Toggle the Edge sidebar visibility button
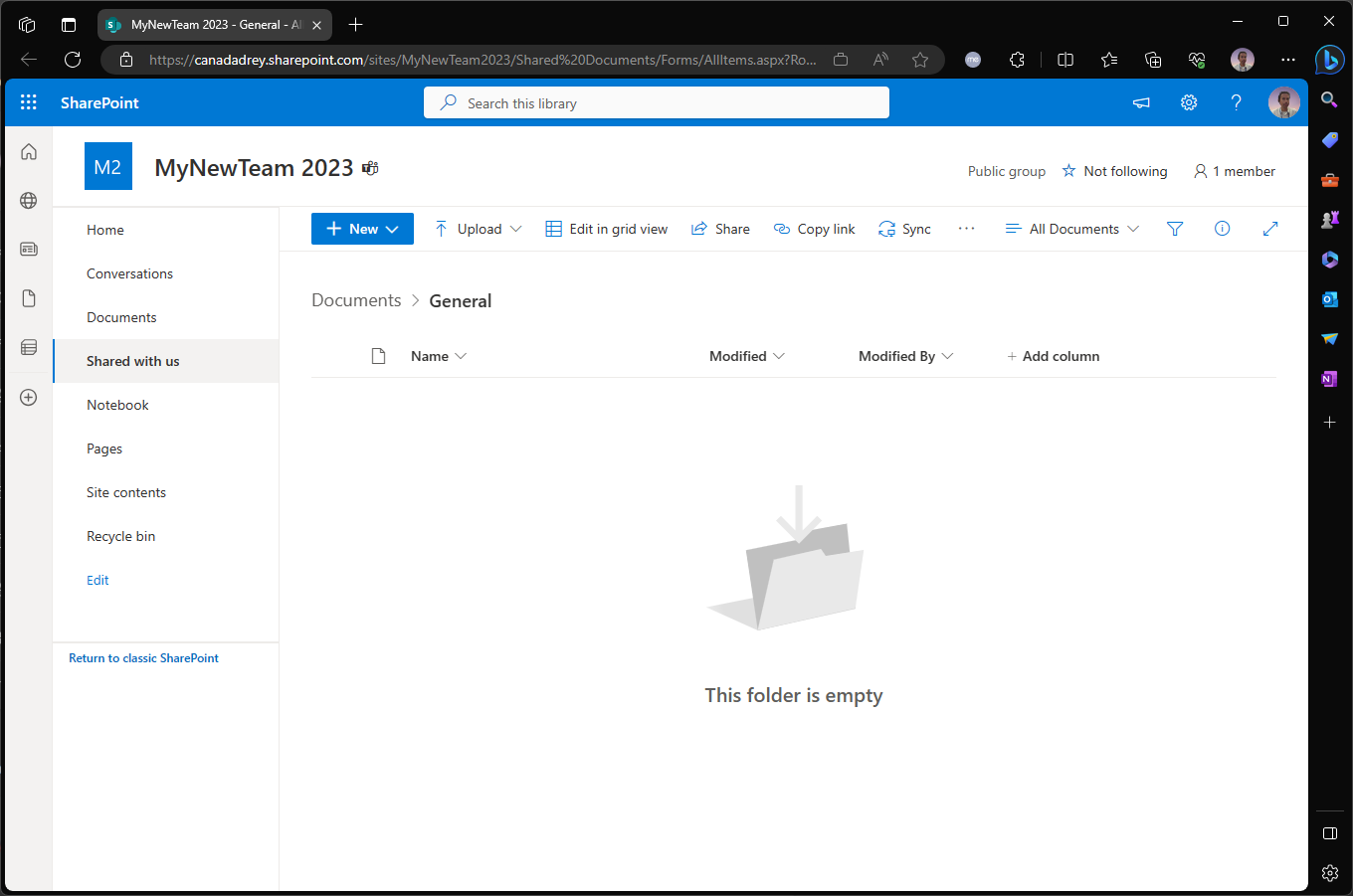The image size is (1353, 896). point(1329,833)
